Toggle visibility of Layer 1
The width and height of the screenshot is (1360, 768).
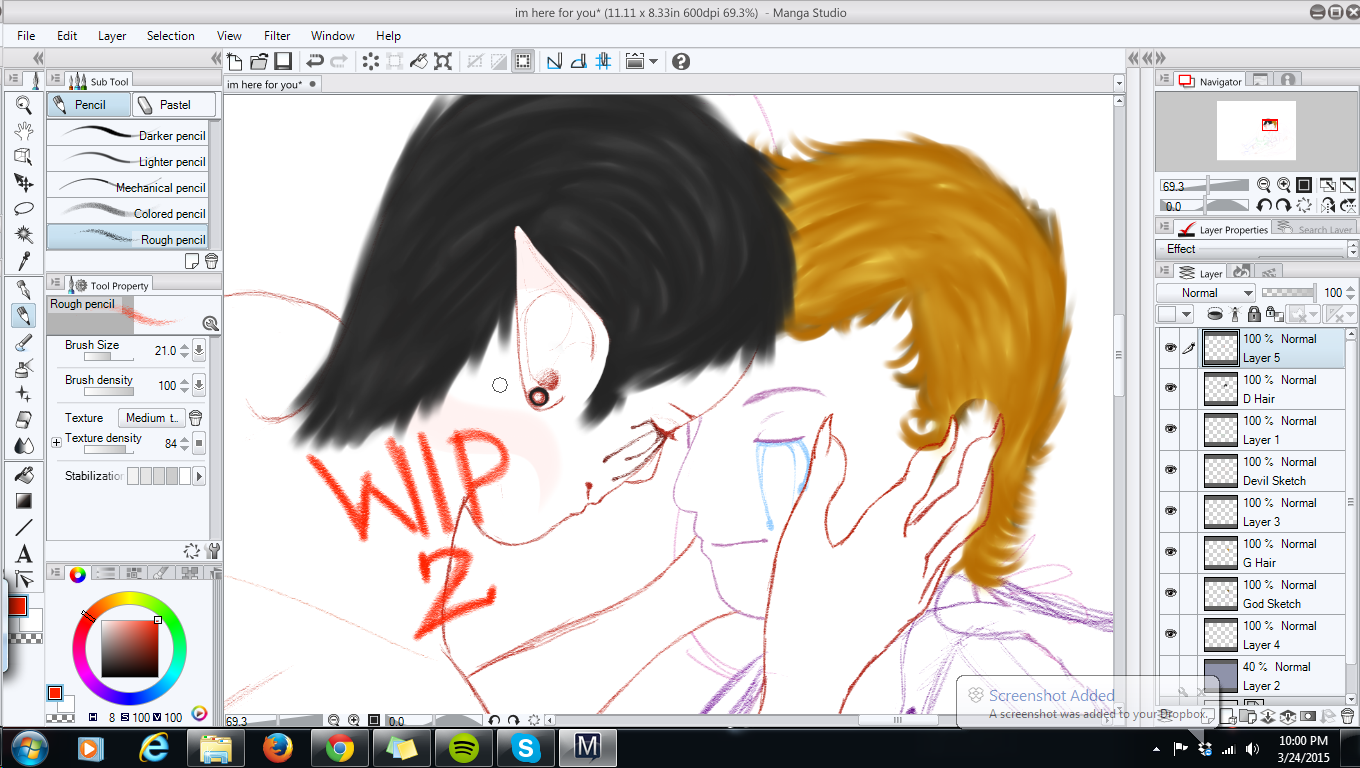coord(1170,430)
